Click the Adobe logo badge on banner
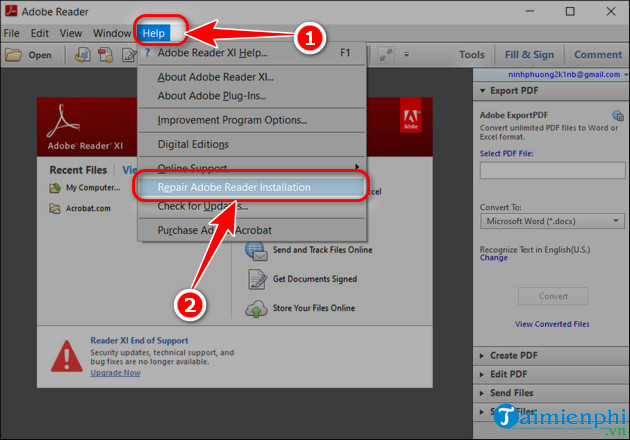Viewport: 630px width, 440px height. [x=411, y=115]
